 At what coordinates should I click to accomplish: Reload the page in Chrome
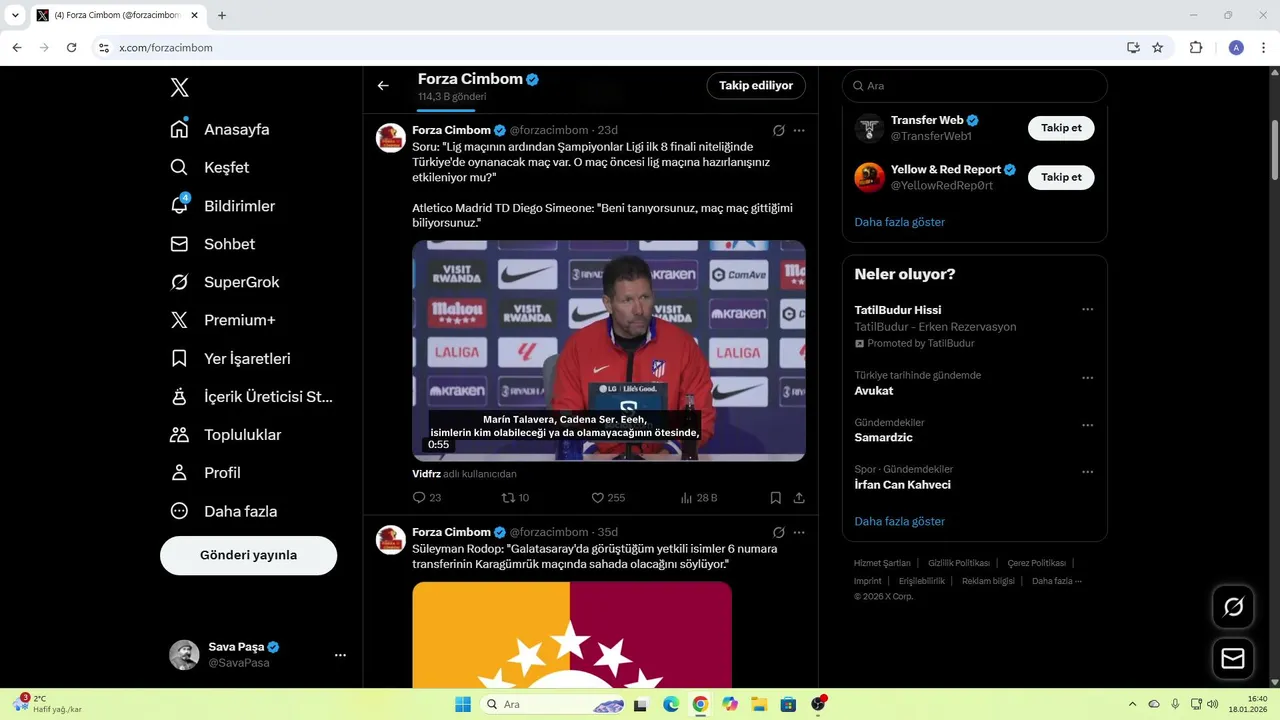pos(71,47)
